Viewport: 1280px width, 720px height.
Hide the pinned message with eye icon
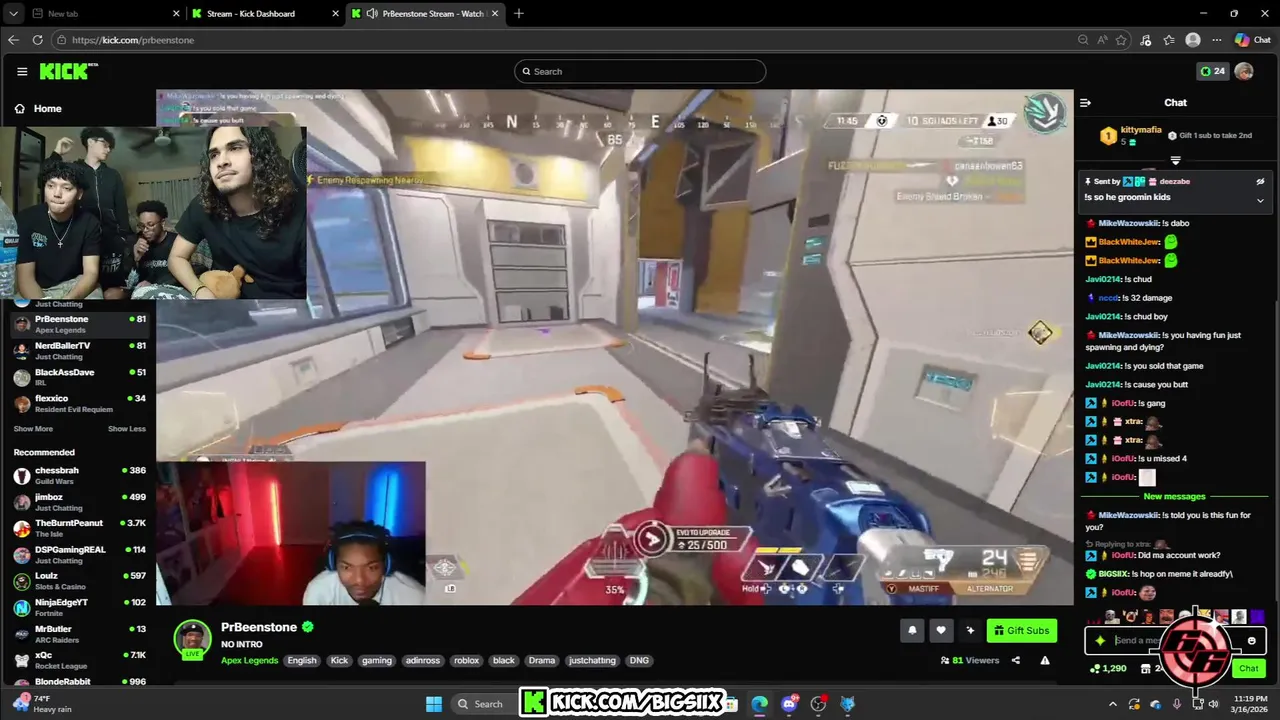1260,182
